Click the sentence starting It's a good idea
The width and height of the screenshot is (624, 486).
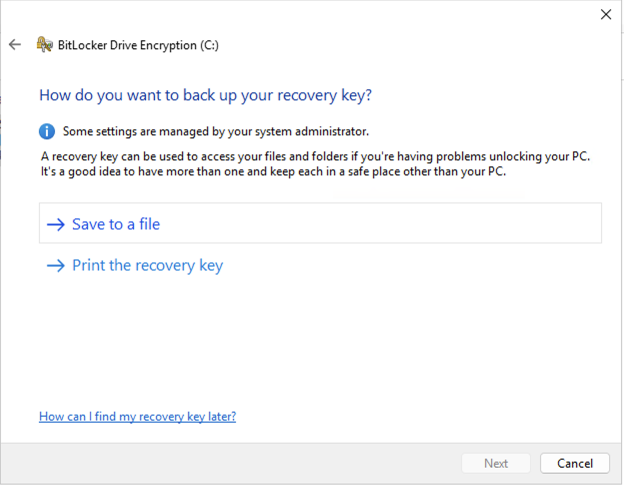[x=273, y=172]
